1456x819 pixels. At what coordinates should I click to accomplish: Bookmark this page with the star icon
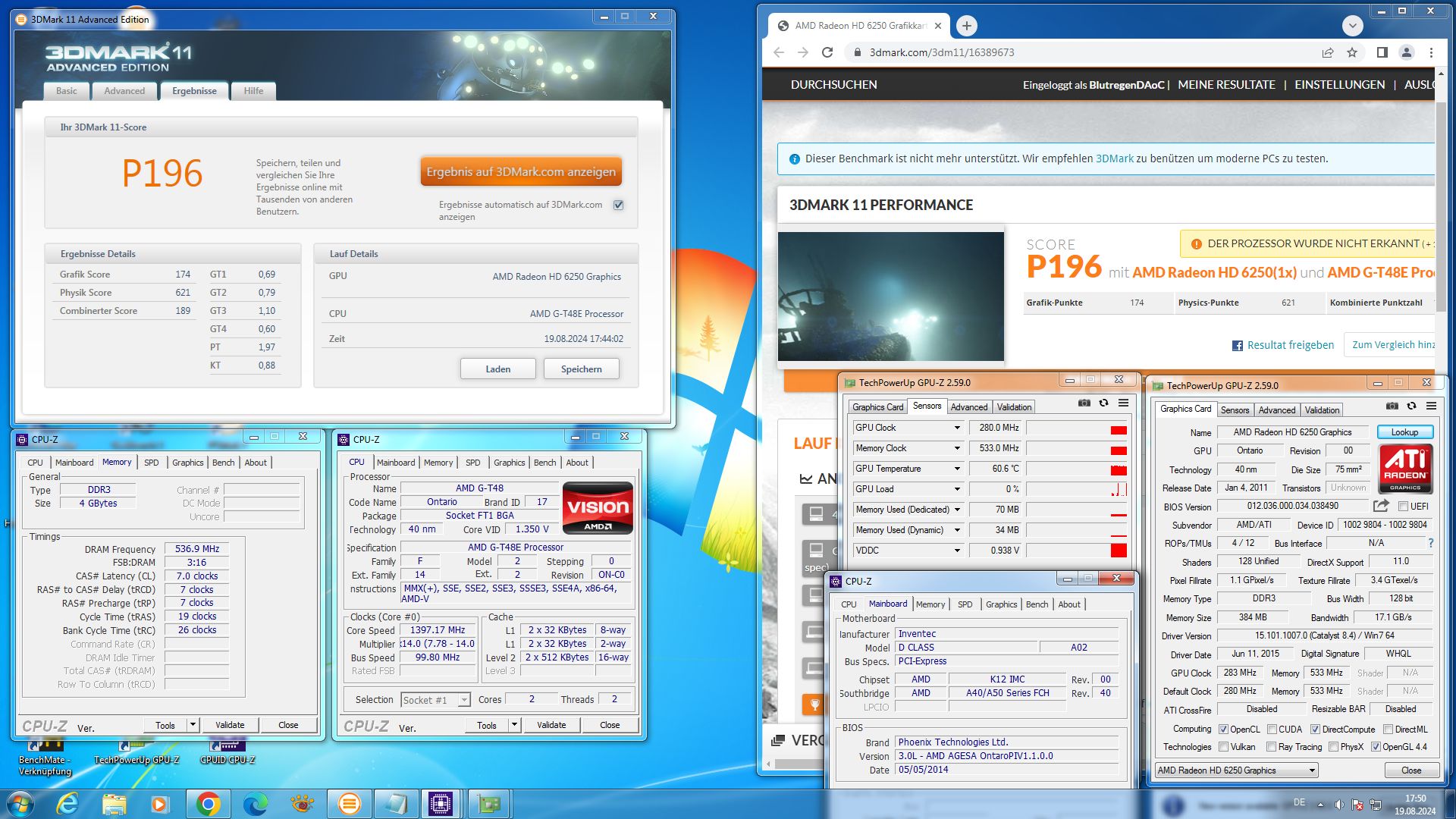coord(1352,52)
